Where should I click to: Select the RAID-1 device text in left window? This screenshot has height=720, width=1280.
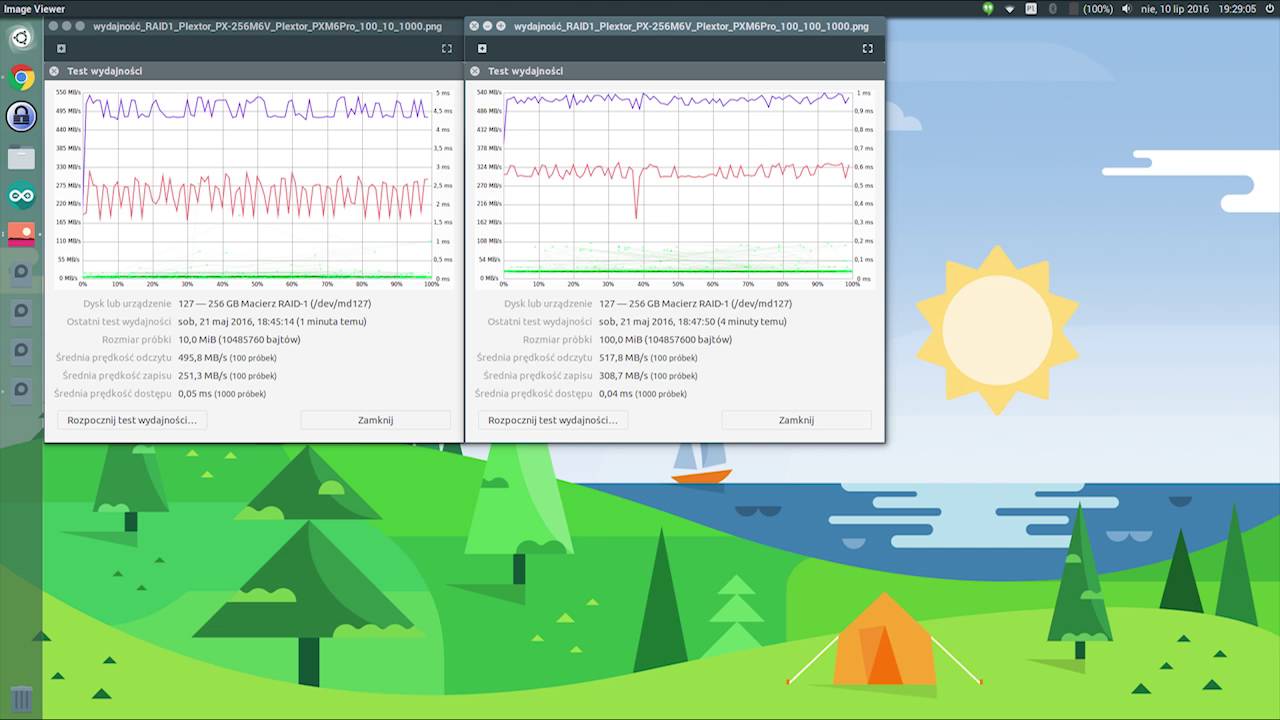click(x=274, y=303)
